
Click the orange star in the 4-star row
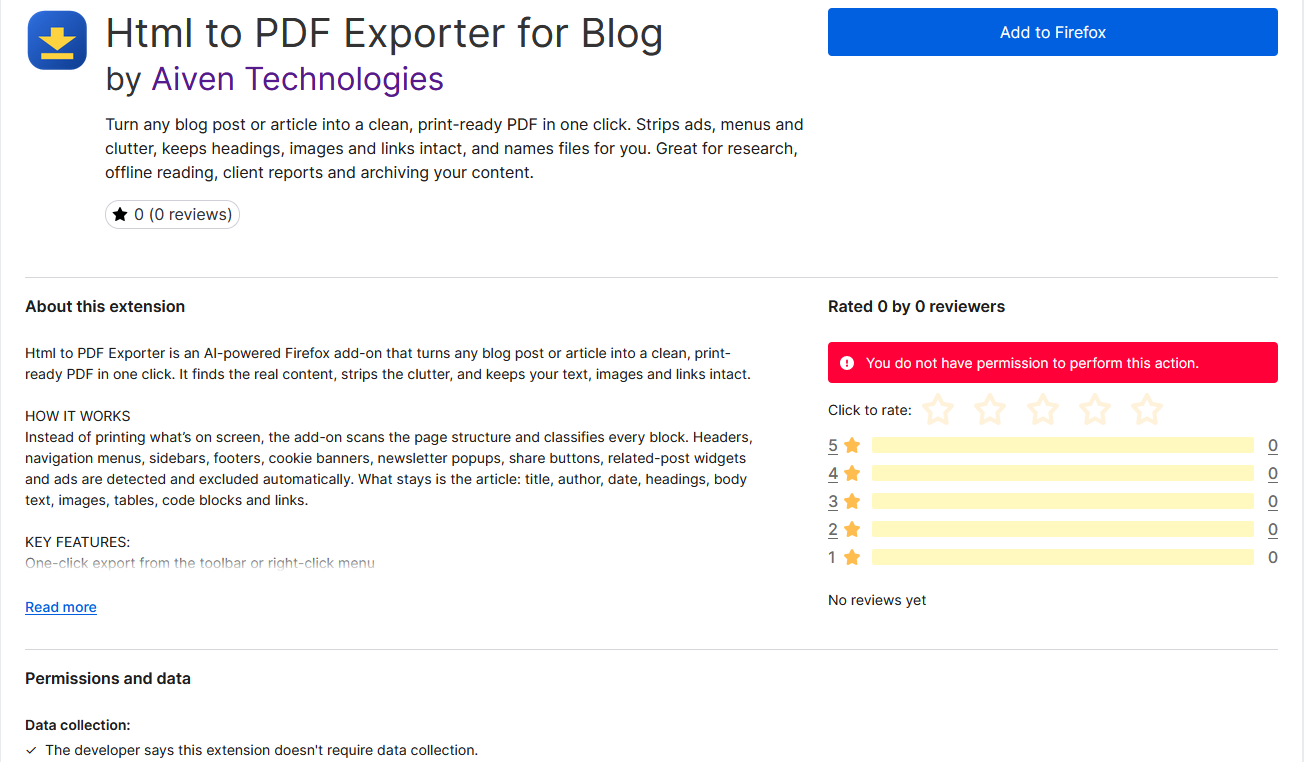pos(852,474)
